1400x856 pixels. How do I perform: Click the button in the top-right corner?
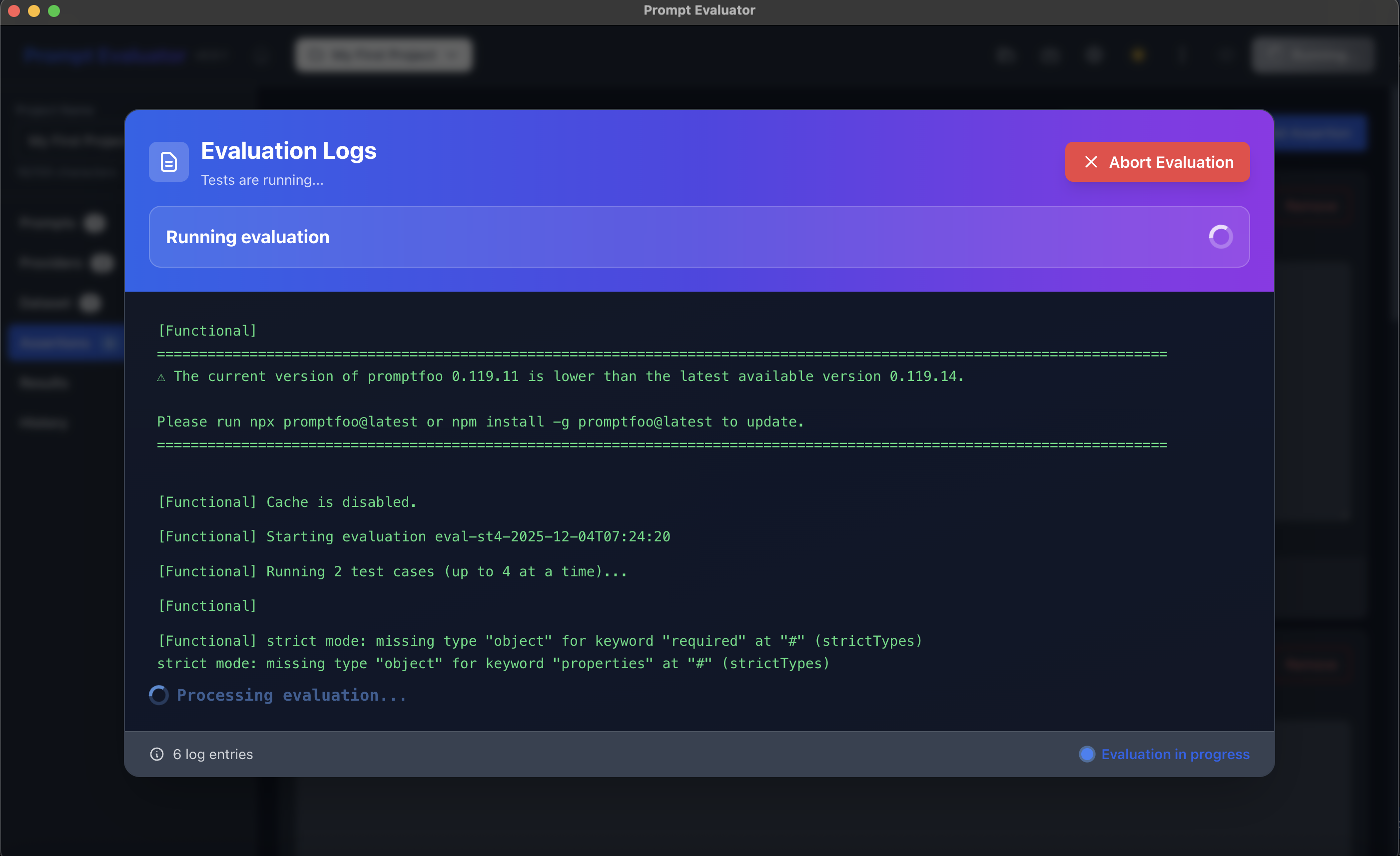pos(1313,54)
